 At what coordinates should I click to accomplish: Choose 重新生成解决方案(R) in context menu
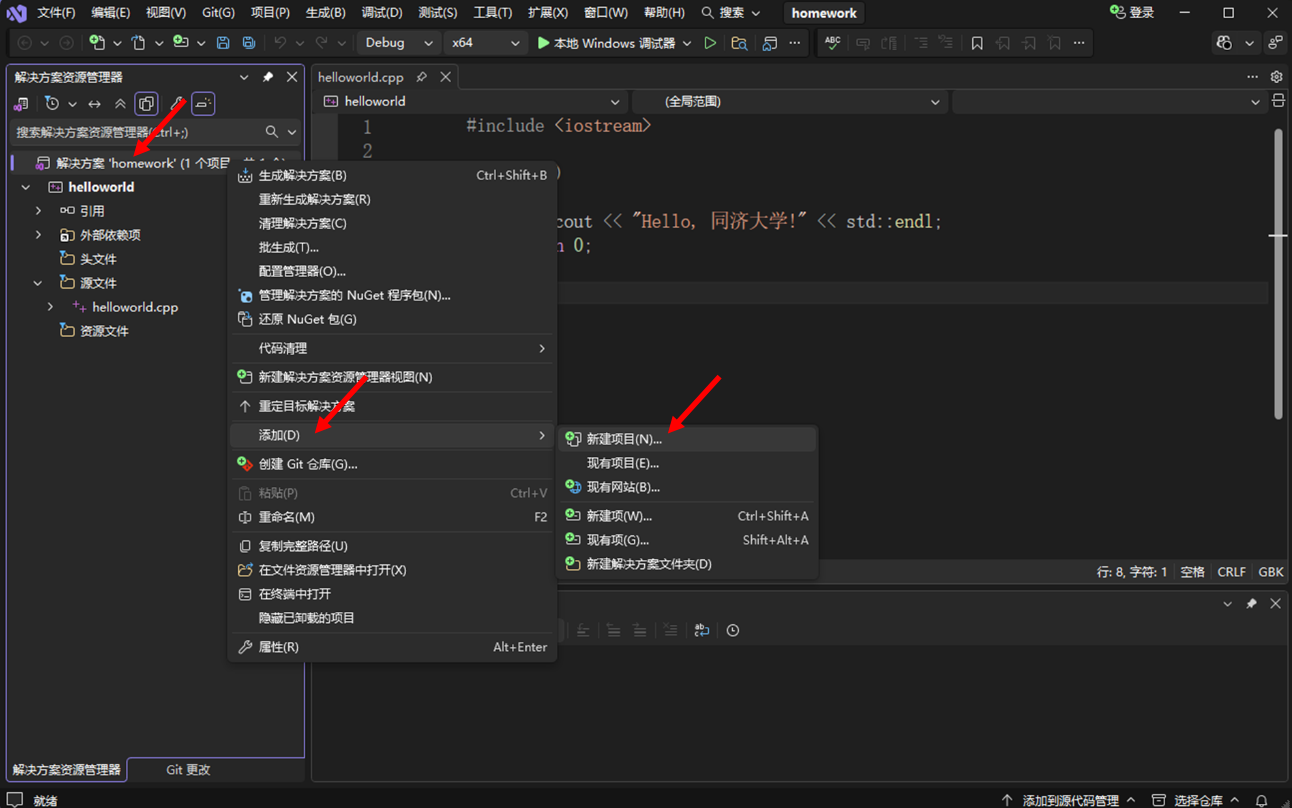click(314, 199)
